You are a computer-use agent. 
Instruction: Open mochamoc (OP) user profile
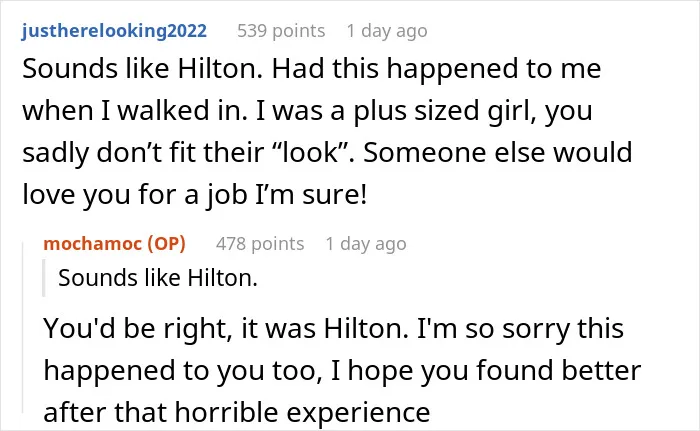tap(114, 243)
